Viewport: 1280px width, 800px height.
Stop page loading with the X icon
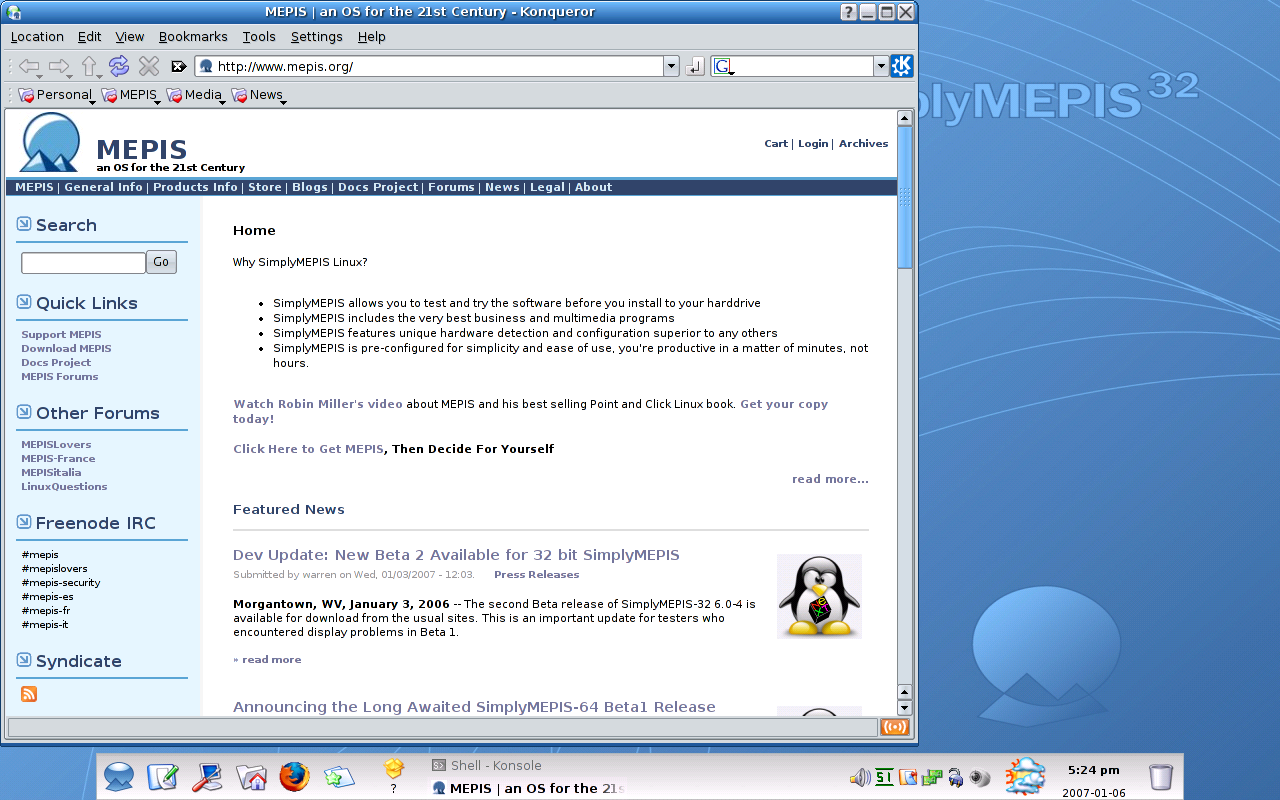coord(149,66)
